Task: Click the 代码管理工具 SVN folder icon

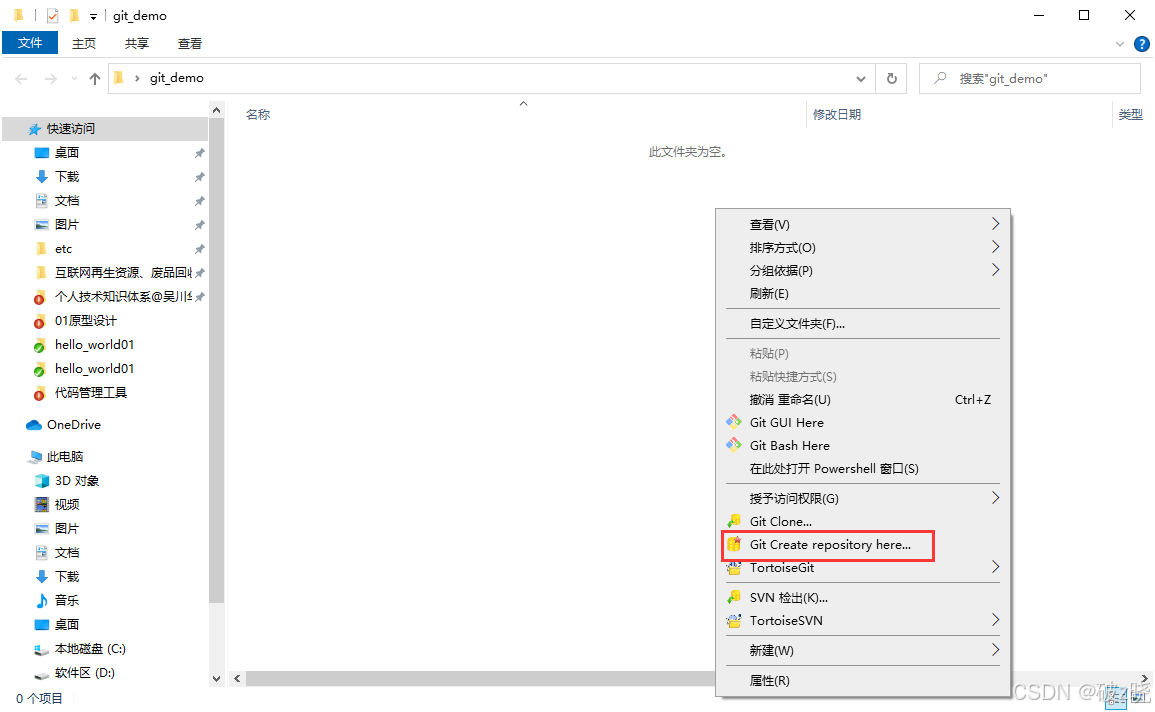Action: tap(40, 393)
